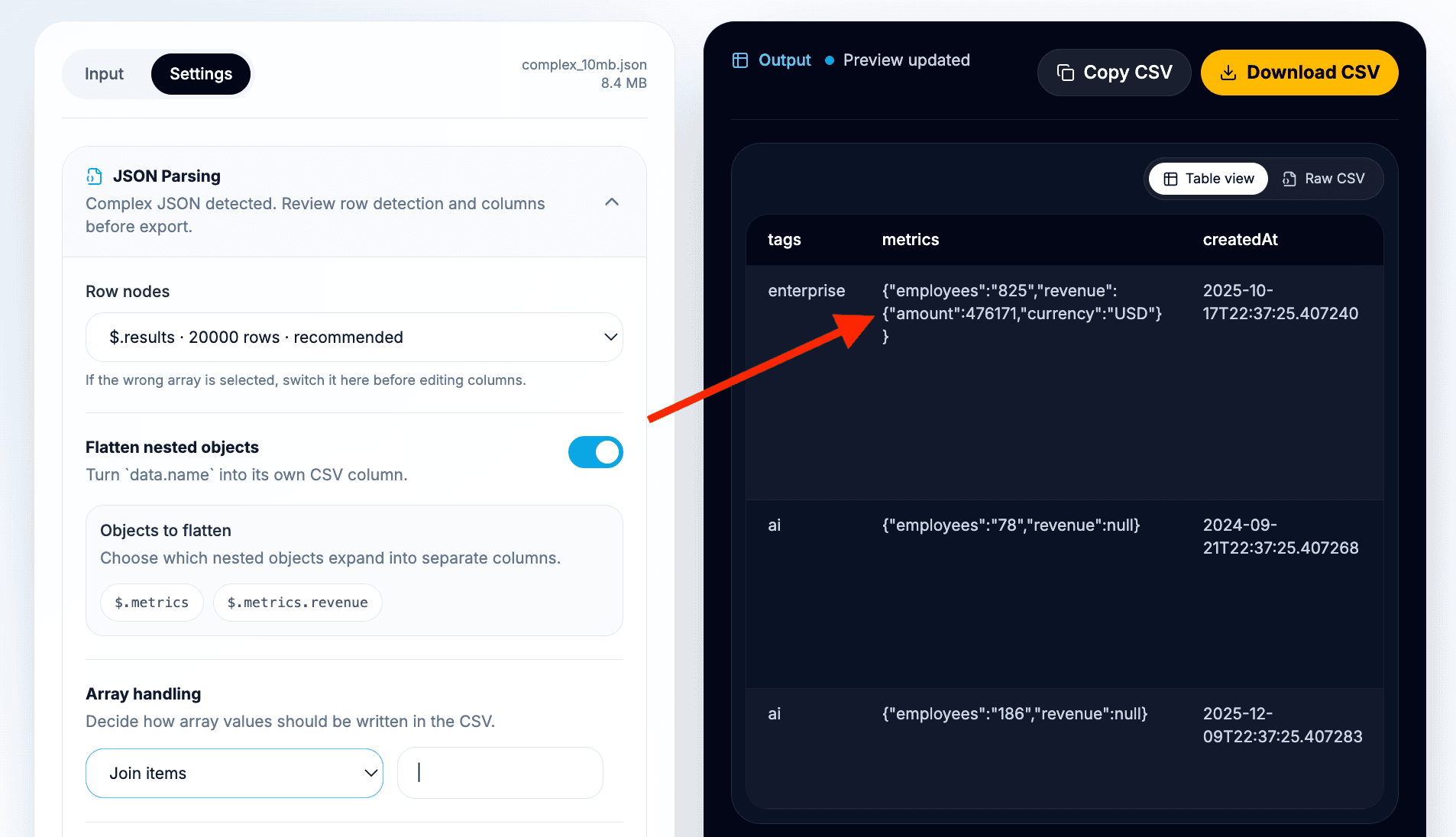Click the employees 78 metrics cell

click(x=1011, y=525)
